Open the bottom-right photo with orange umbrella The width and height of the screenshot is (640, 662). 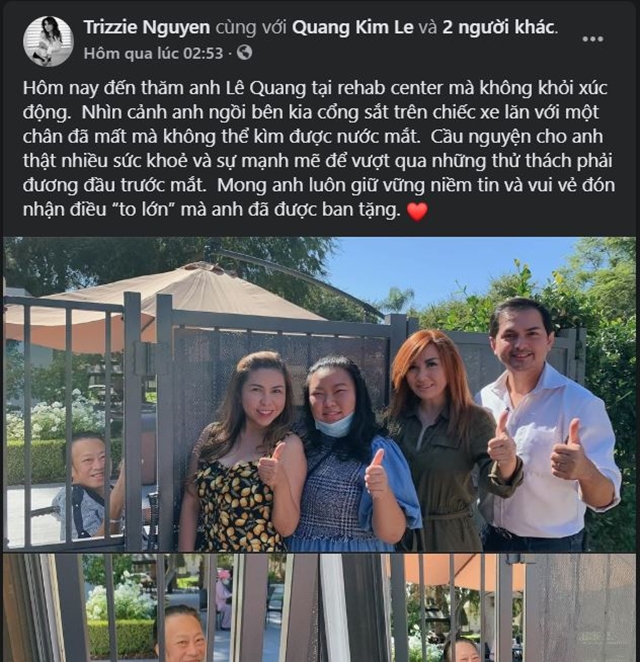click(478, 608)
